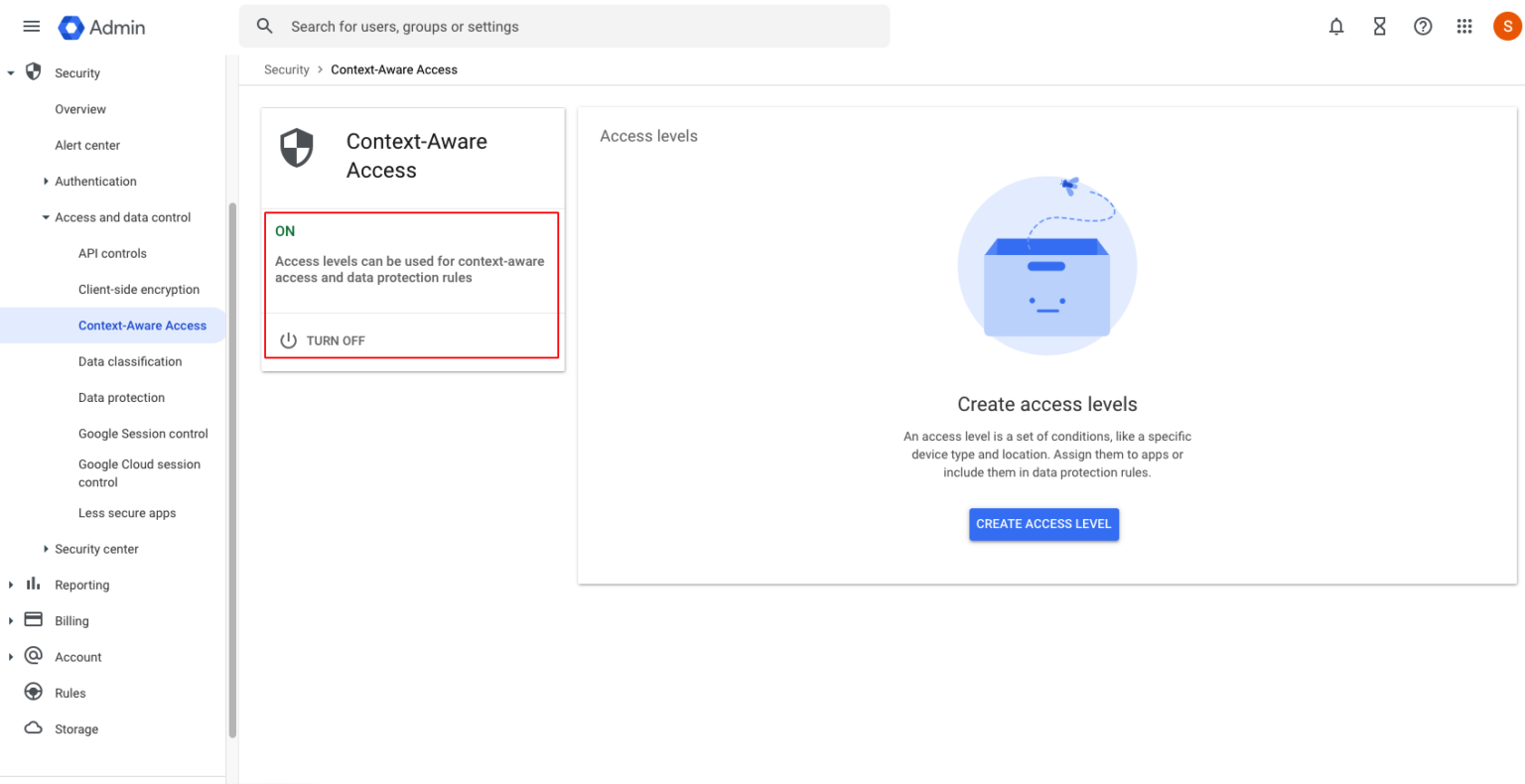Open the tasks hourglass icon
Screen dimensions: 1525x784
[x=1379, y=27]
